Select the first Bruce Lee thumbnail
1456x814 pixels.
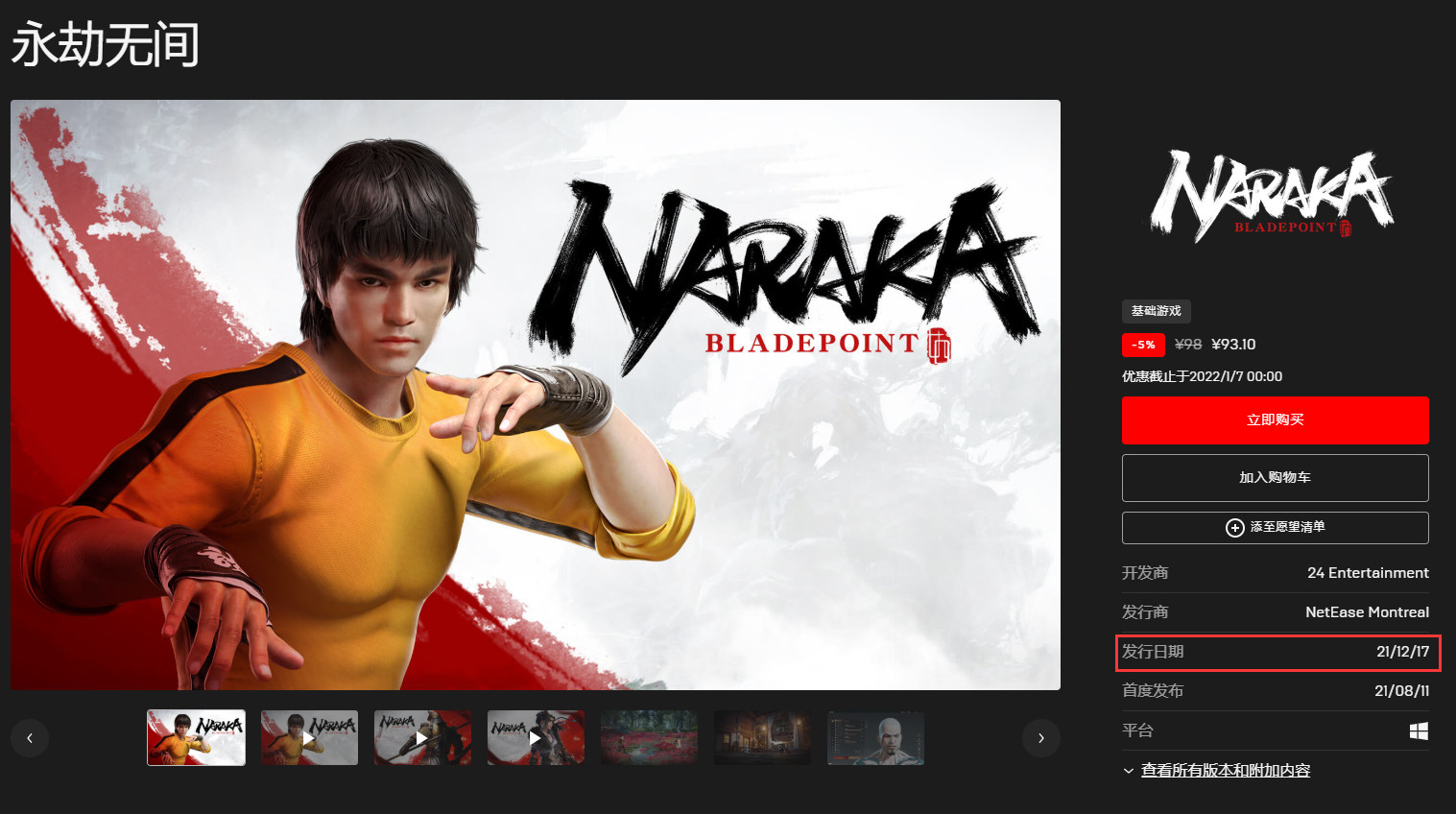[x=196, y=738]
